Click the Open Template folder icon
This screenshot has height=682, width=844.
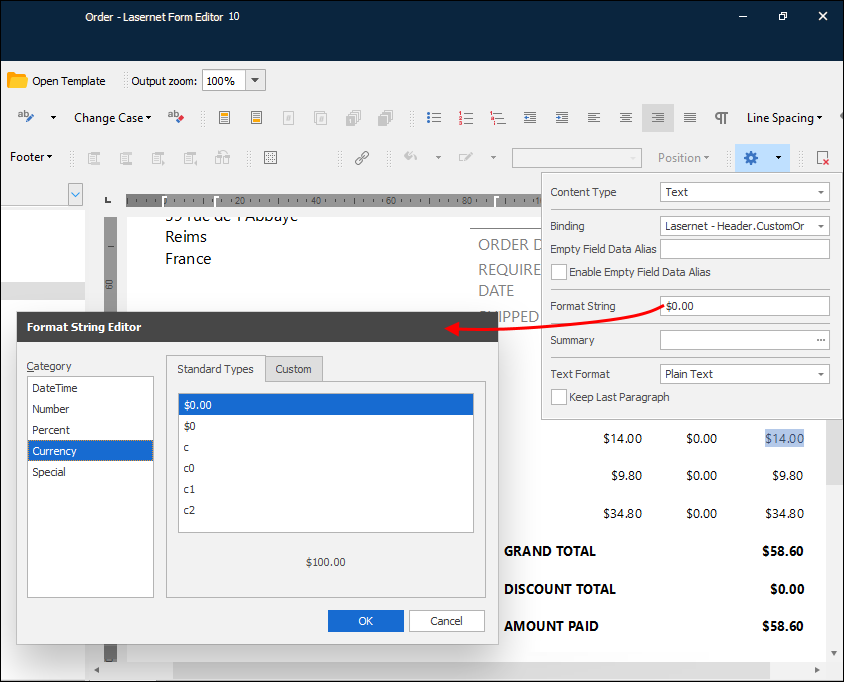click(17, 81)
